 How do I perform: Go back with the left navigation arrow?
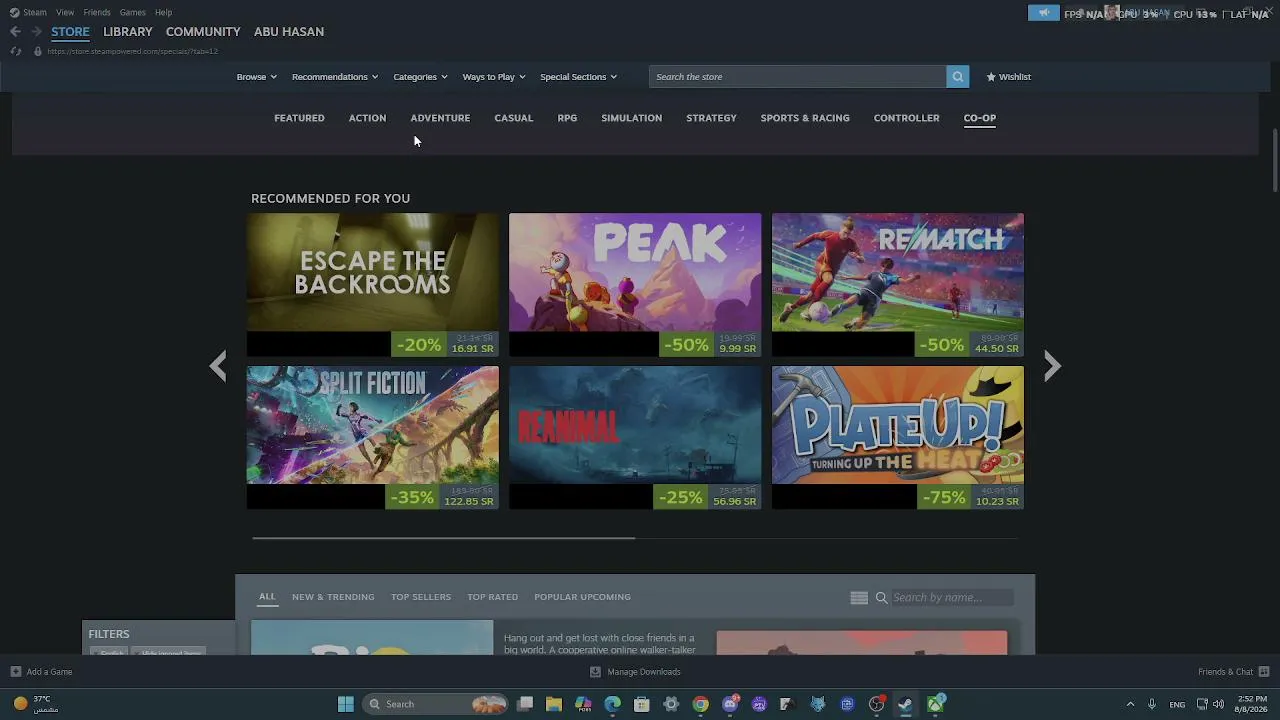tap(15, 32)
